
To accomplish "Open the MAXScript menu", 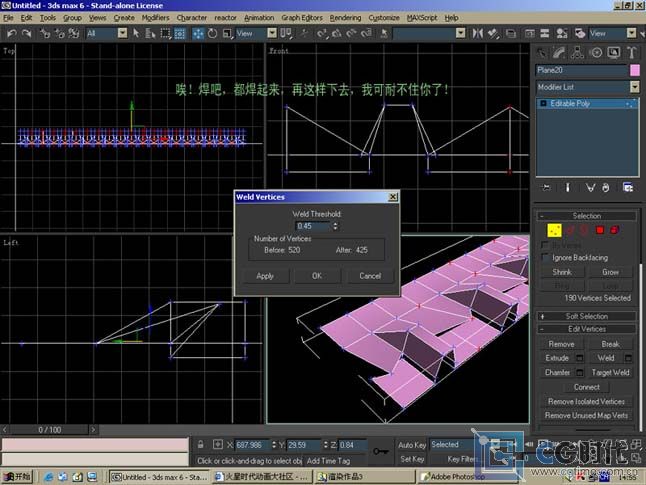I will coord(422,18).
